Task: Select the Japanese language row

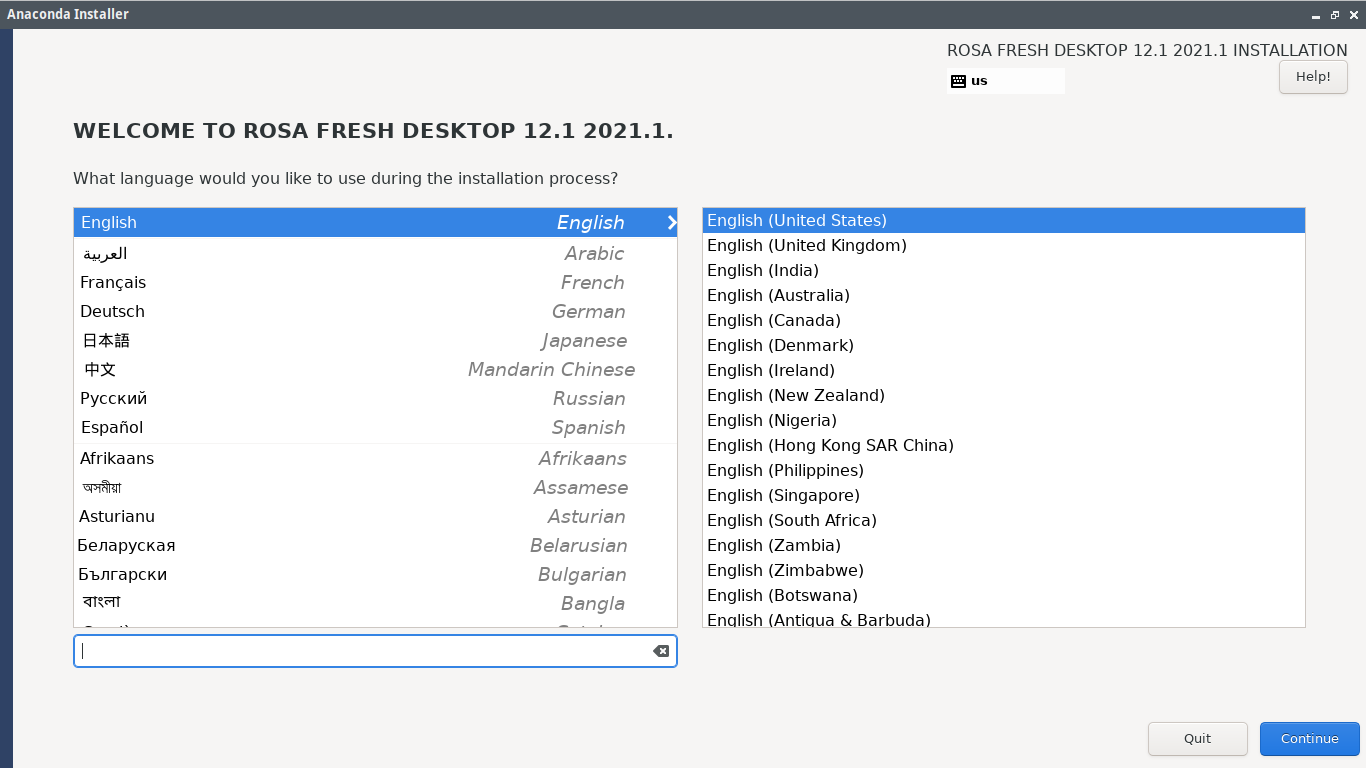Action: (376, 340)
